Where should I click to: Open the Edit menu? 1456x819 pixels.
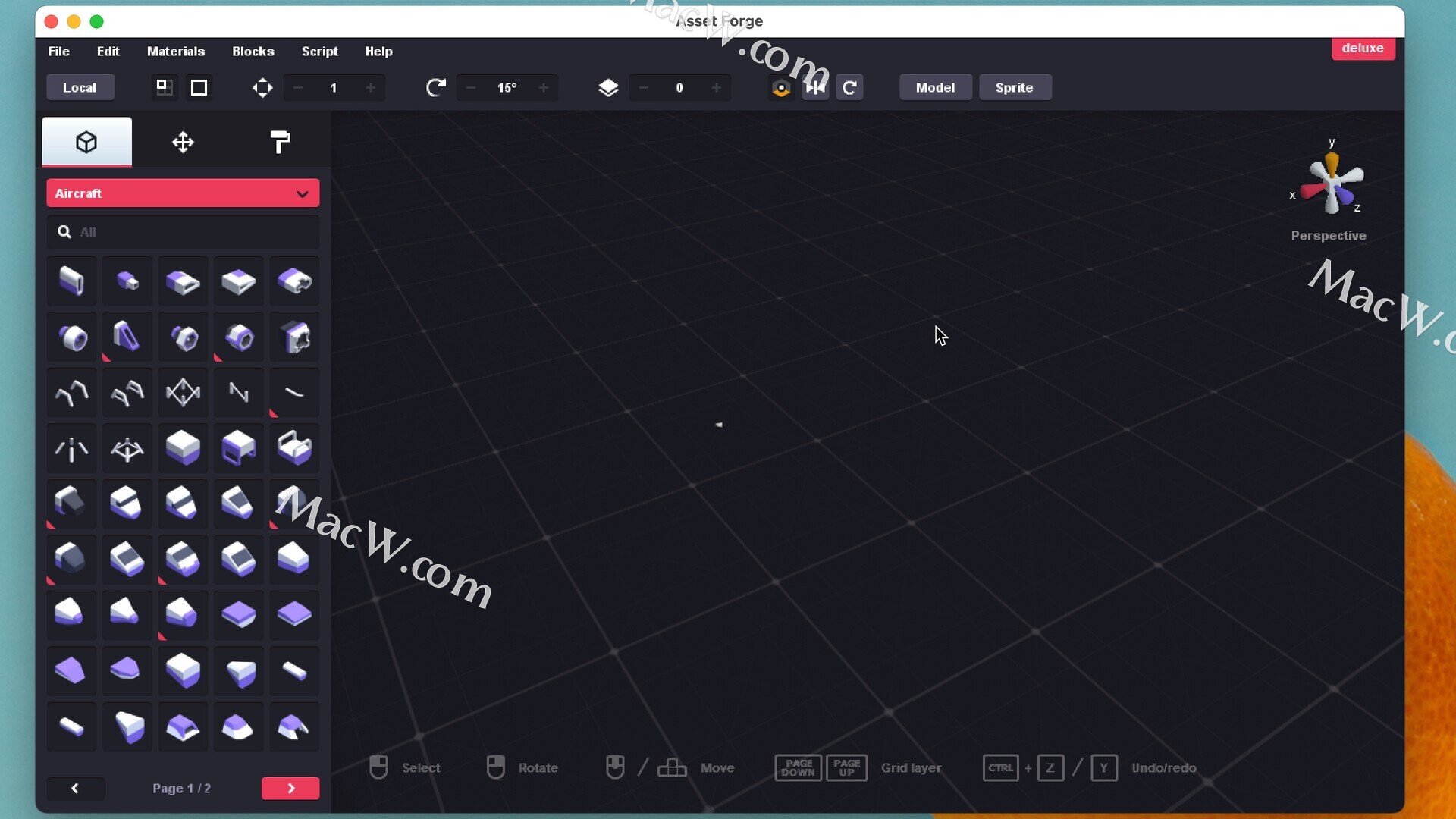pyautogui.click(x=108, y=51)
